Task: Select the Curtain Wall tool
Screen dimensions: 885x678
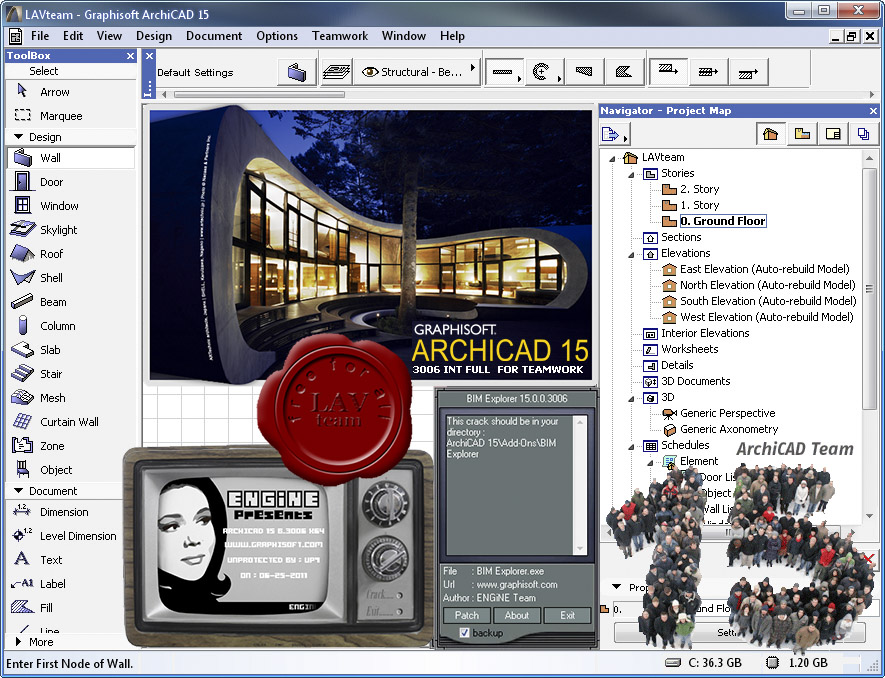Action: [x=71, y=422]
